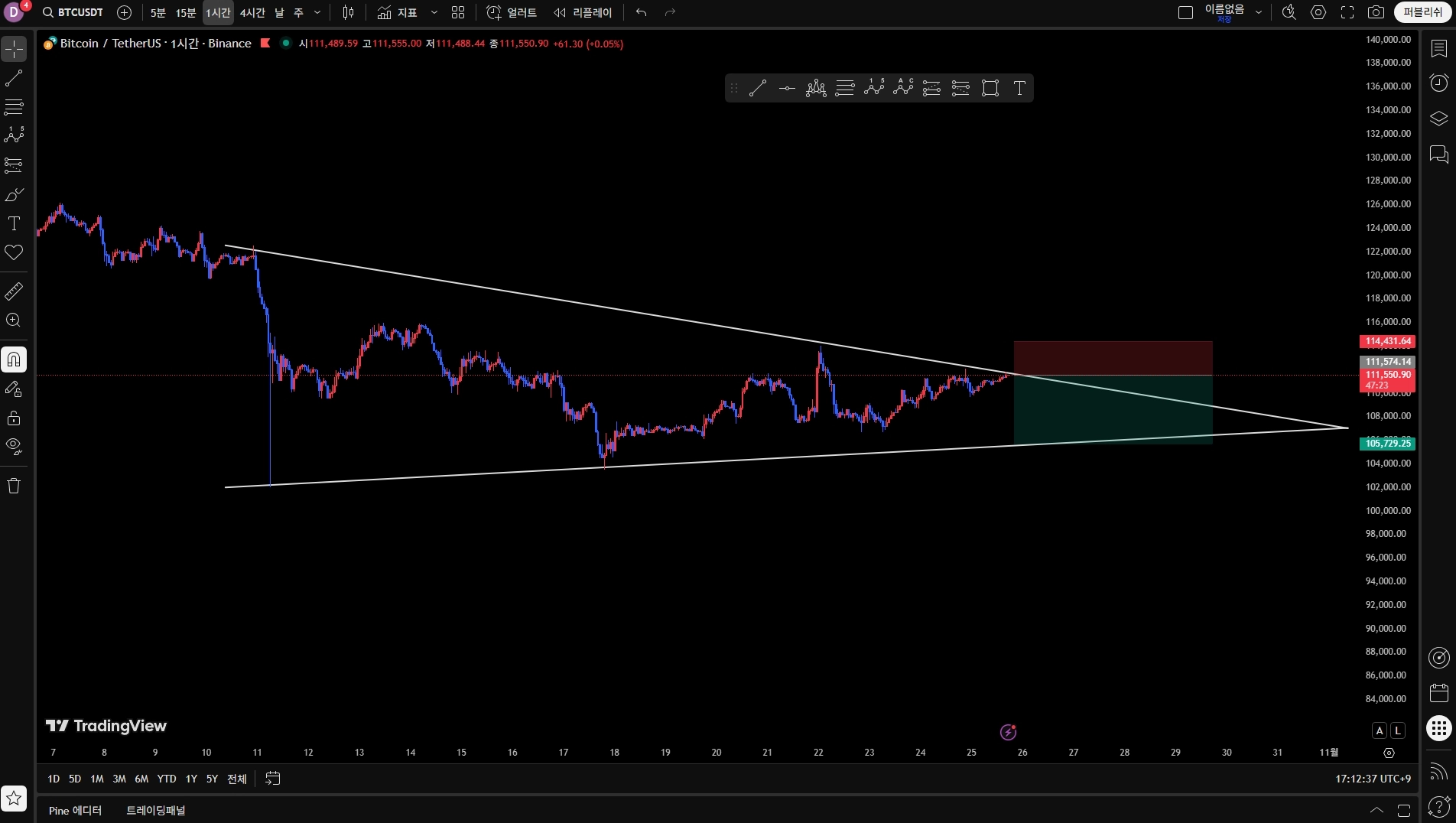Expand the timeframe interval dropdown arrow
Screen dimensions: 1456x823
[317, 12]
